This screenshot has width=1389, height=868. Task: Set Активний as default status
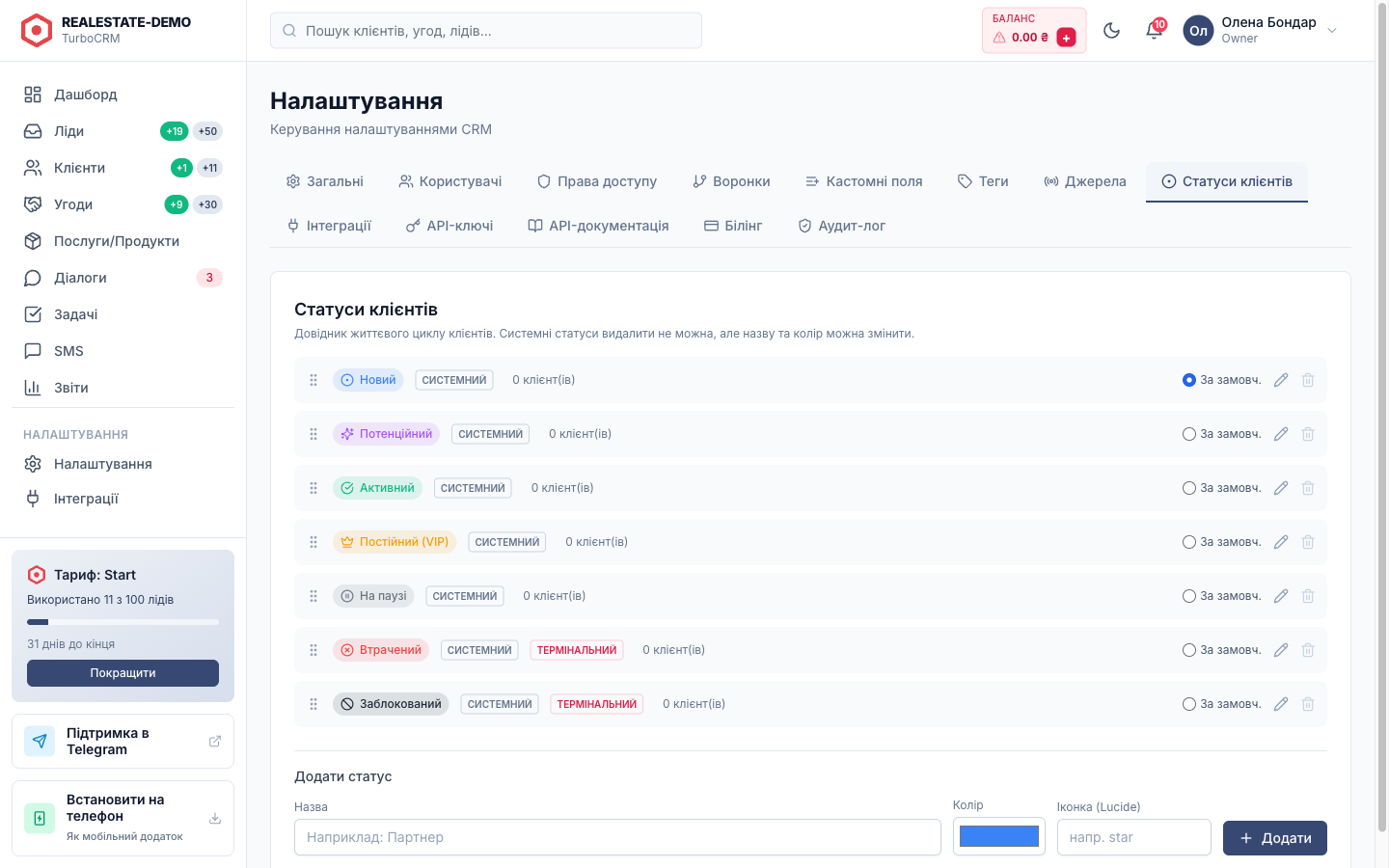[1189, 488]
